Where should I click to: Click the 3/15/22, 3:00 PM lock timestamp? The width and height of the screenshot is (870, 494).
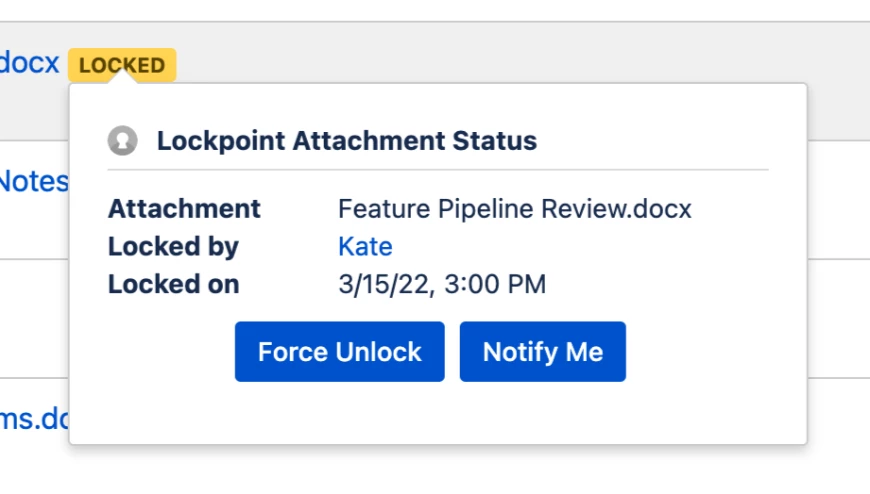[x=442, y=284]
